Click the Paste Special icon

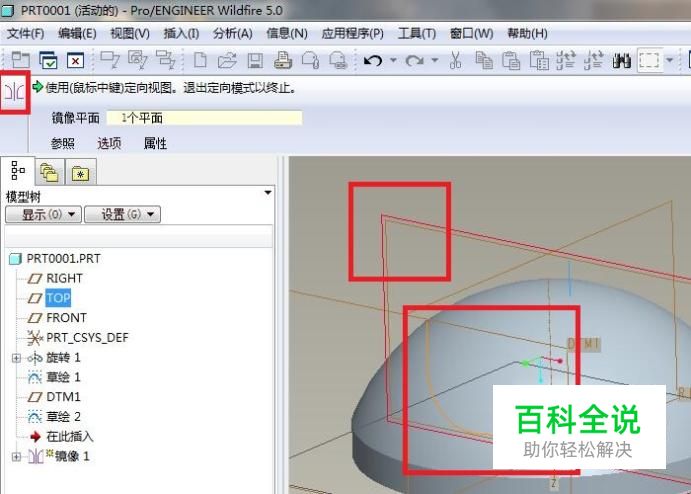pyautogui.click(x=539, y=60)
